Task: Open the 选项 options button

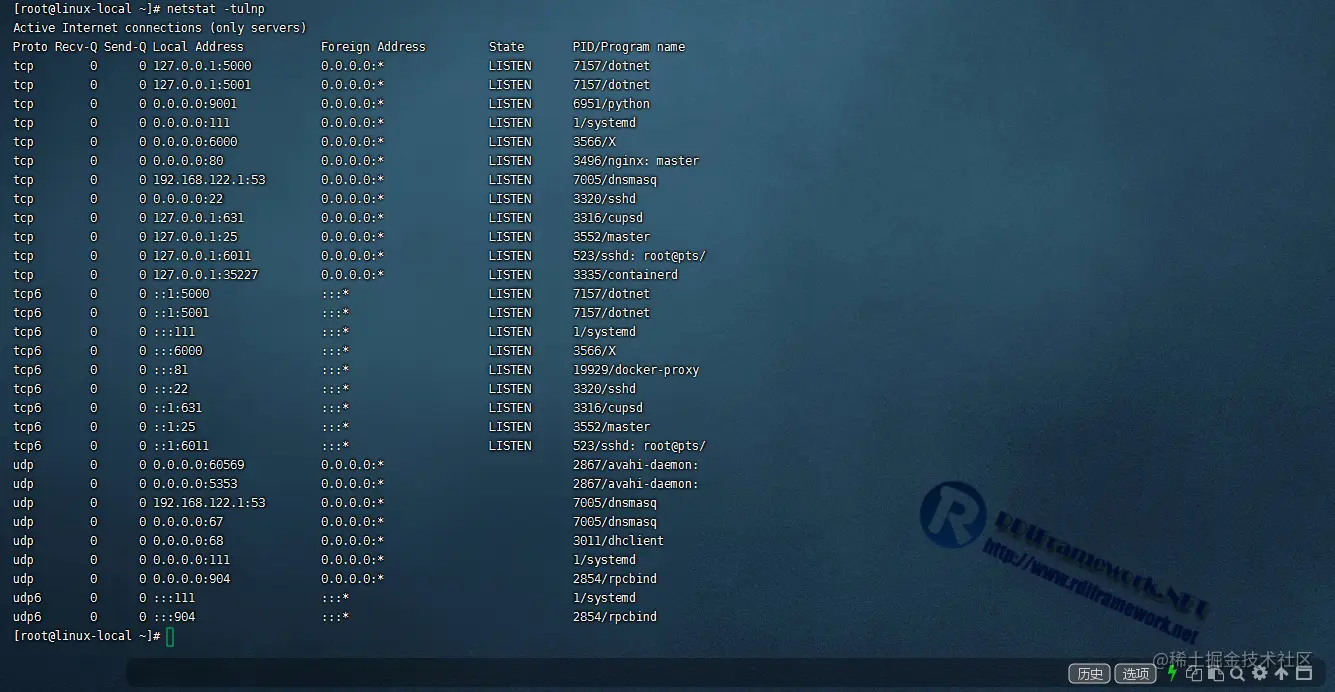Action: 1136,673
